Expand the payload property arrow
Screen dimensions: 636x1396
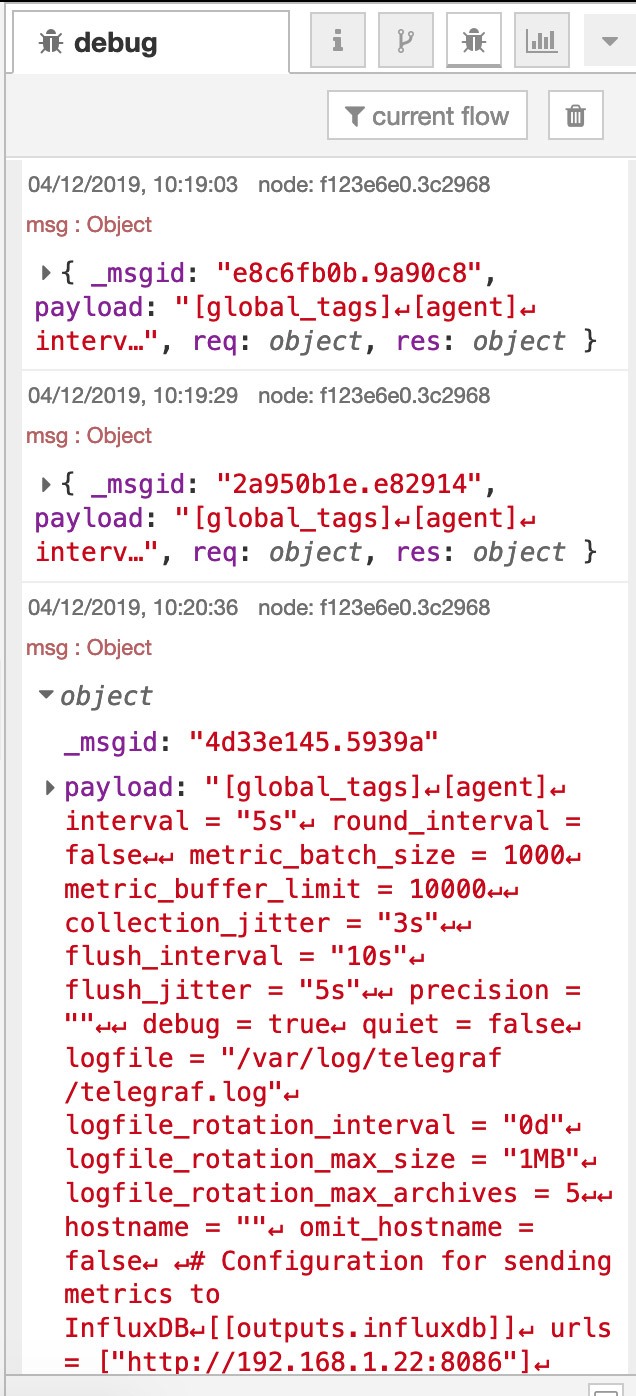pyautogui.click(x=50, y=788)
